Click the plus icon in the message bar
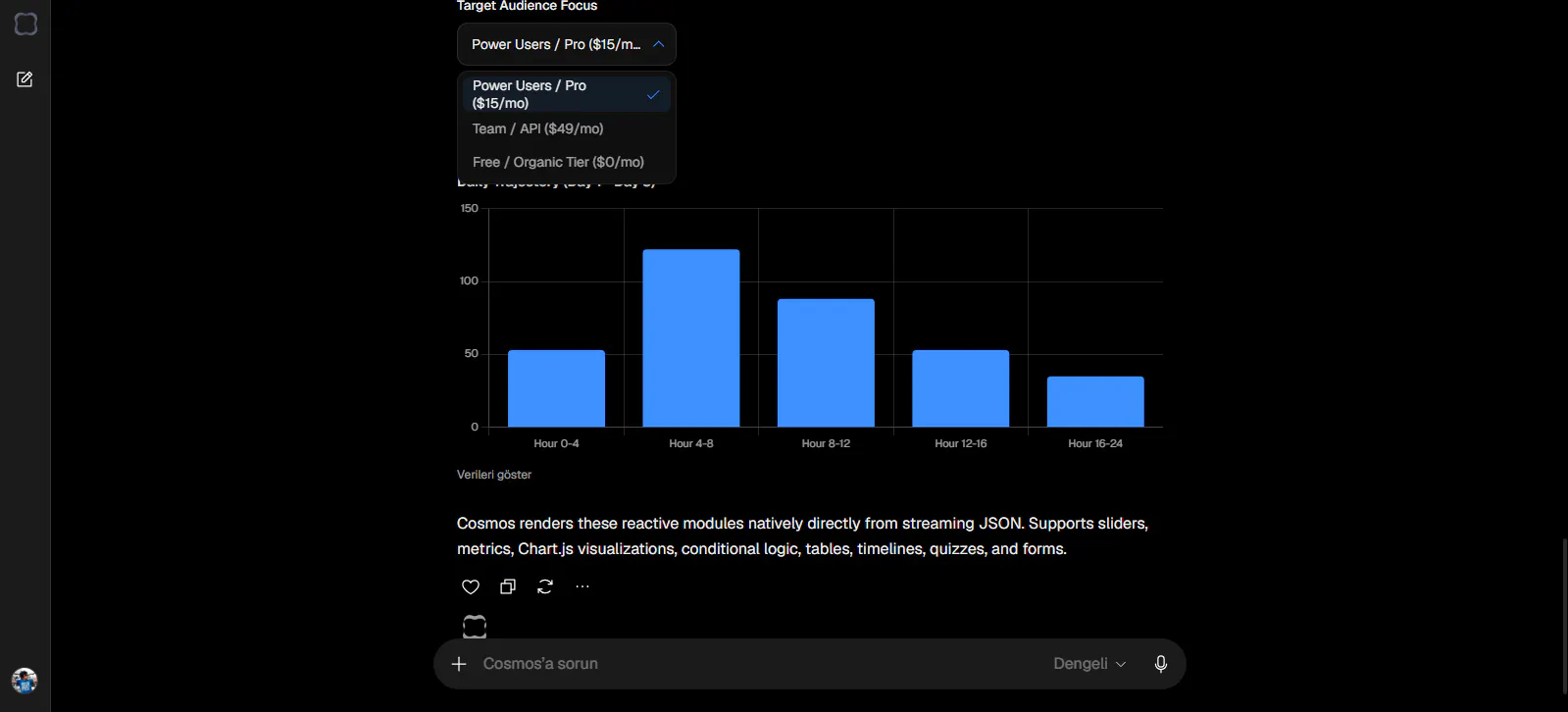This screenshot has height=712, width=1568. point(459,664)
